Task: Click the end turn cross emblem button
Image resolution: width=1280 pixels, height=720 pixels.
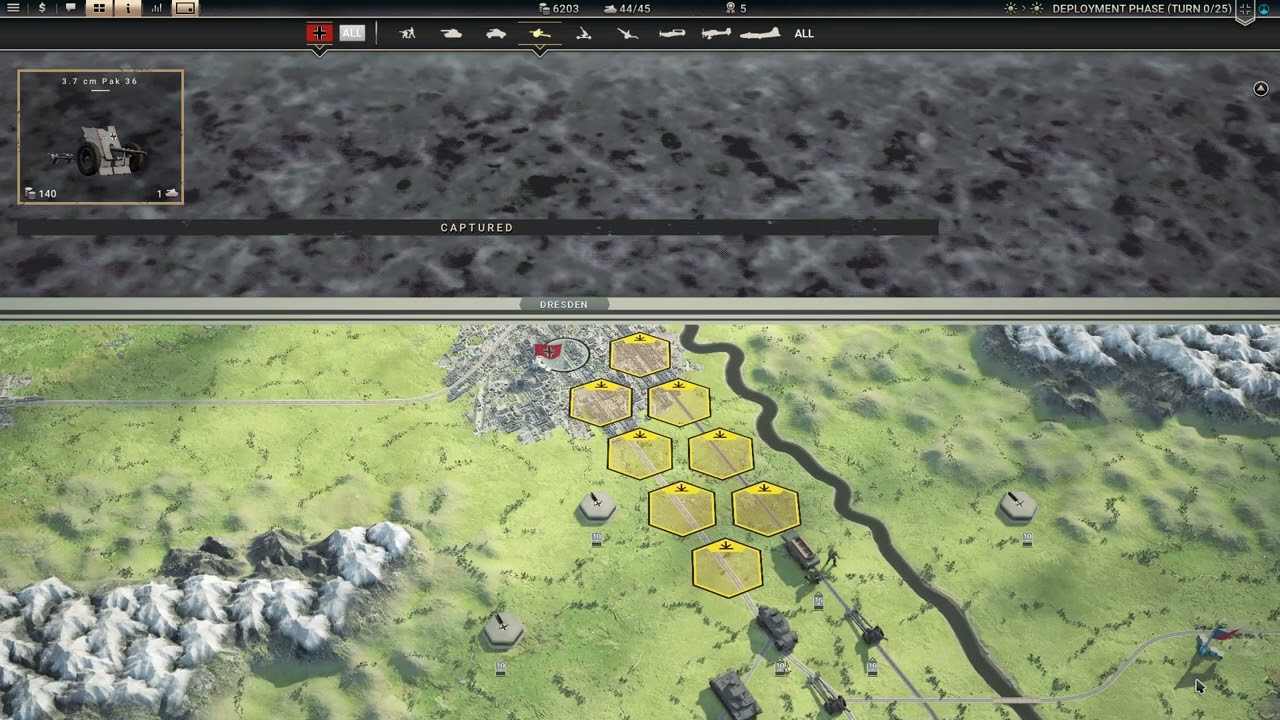Action: tap(1246, 11)
